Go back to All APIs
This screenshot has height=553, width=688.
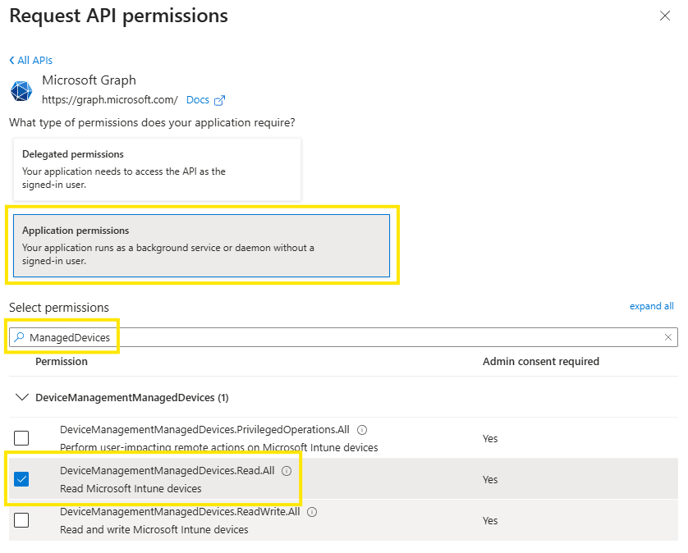[31, 60]
